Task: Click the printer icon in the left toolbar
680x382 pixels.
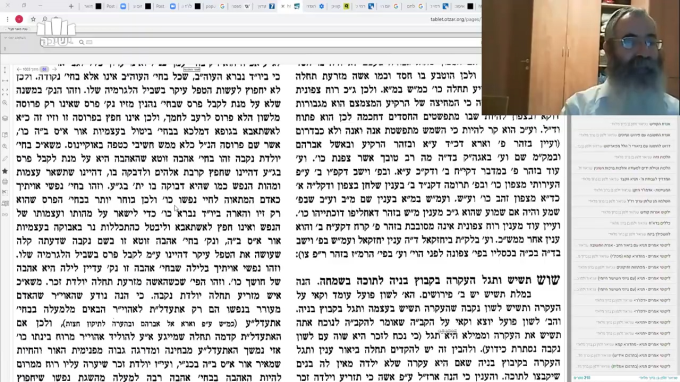Action: [5, 182]
